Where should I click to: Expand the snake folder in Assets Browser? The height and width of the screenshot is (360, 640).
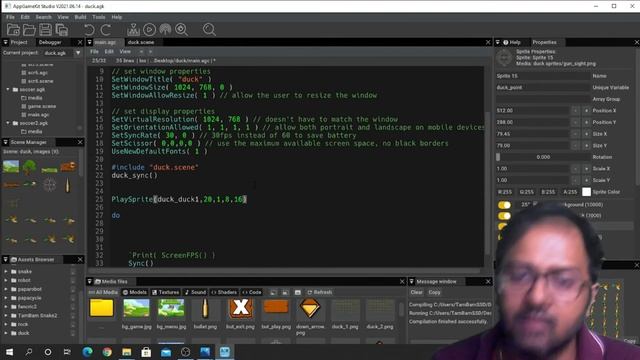coord(6,271)
